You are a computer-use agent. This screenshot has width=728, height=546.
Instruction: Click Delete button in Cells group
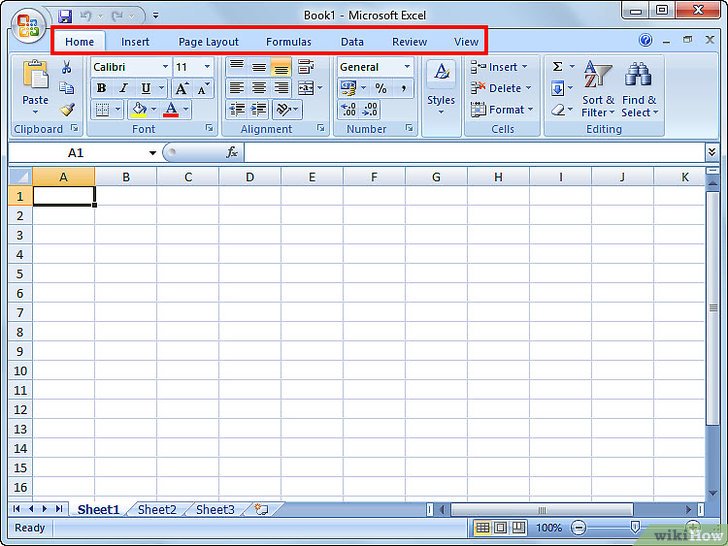(x=501, y=88)
